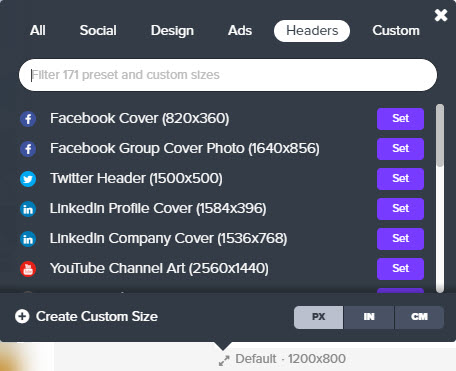The image size is (456, 371).
Task: Click Create Custom Size link
Action: pyautogui.click(x=97, y=316)
